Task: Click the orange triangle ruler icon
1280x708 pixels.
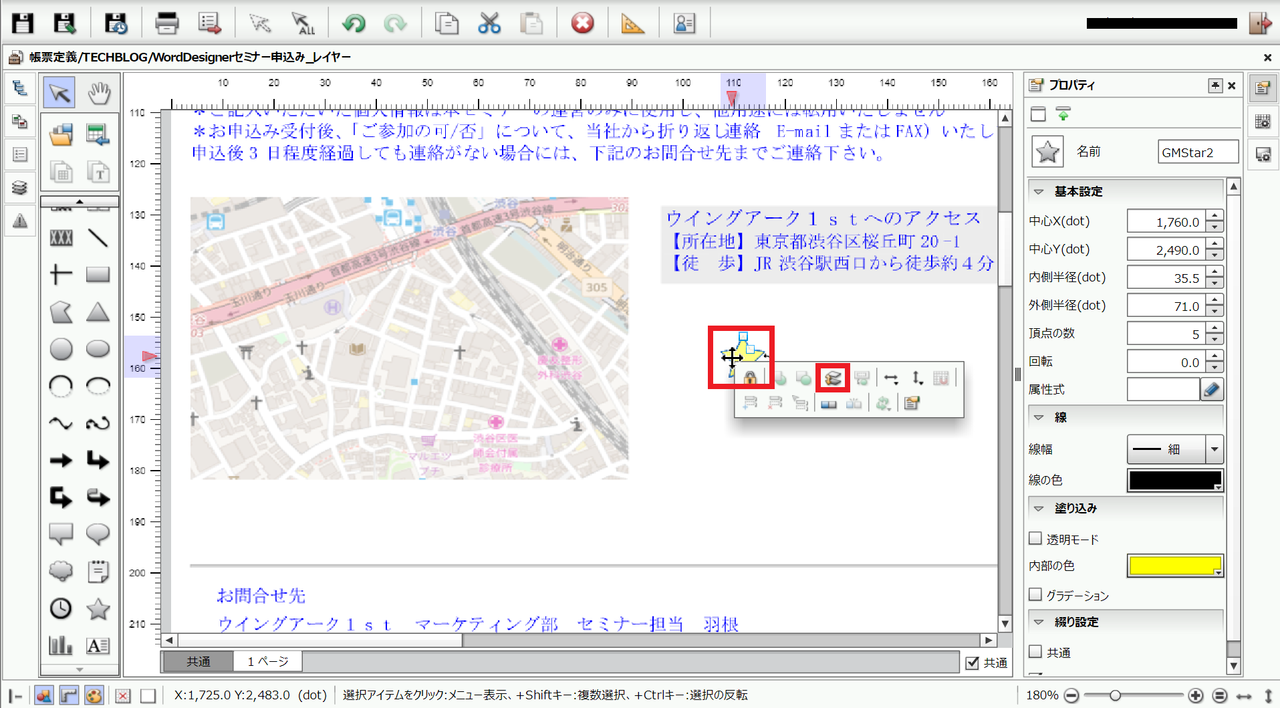Action: tap(634, 22)
